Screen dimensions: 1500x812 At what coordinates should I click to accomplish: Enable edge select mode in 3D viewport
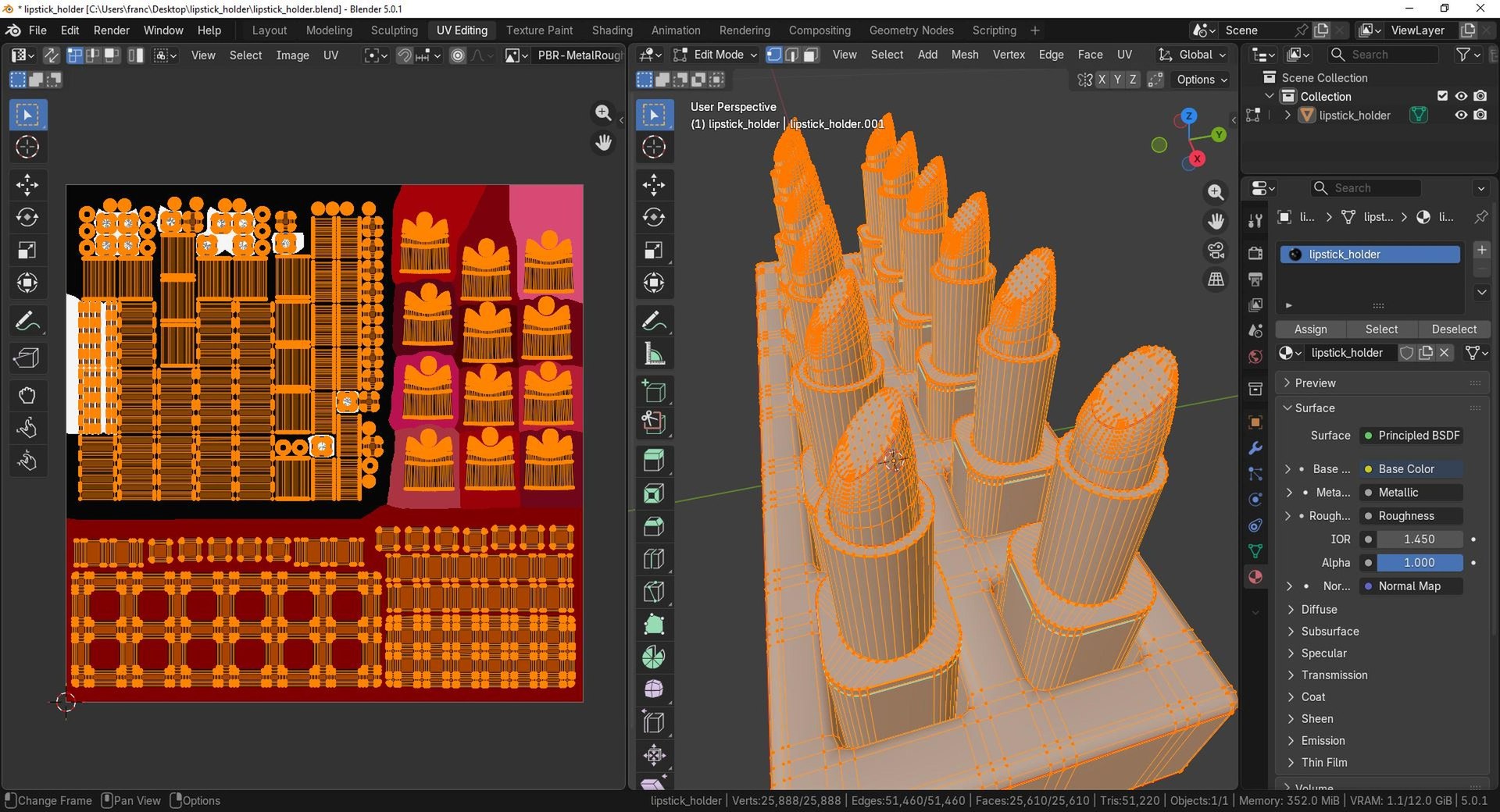pos(792,55)
